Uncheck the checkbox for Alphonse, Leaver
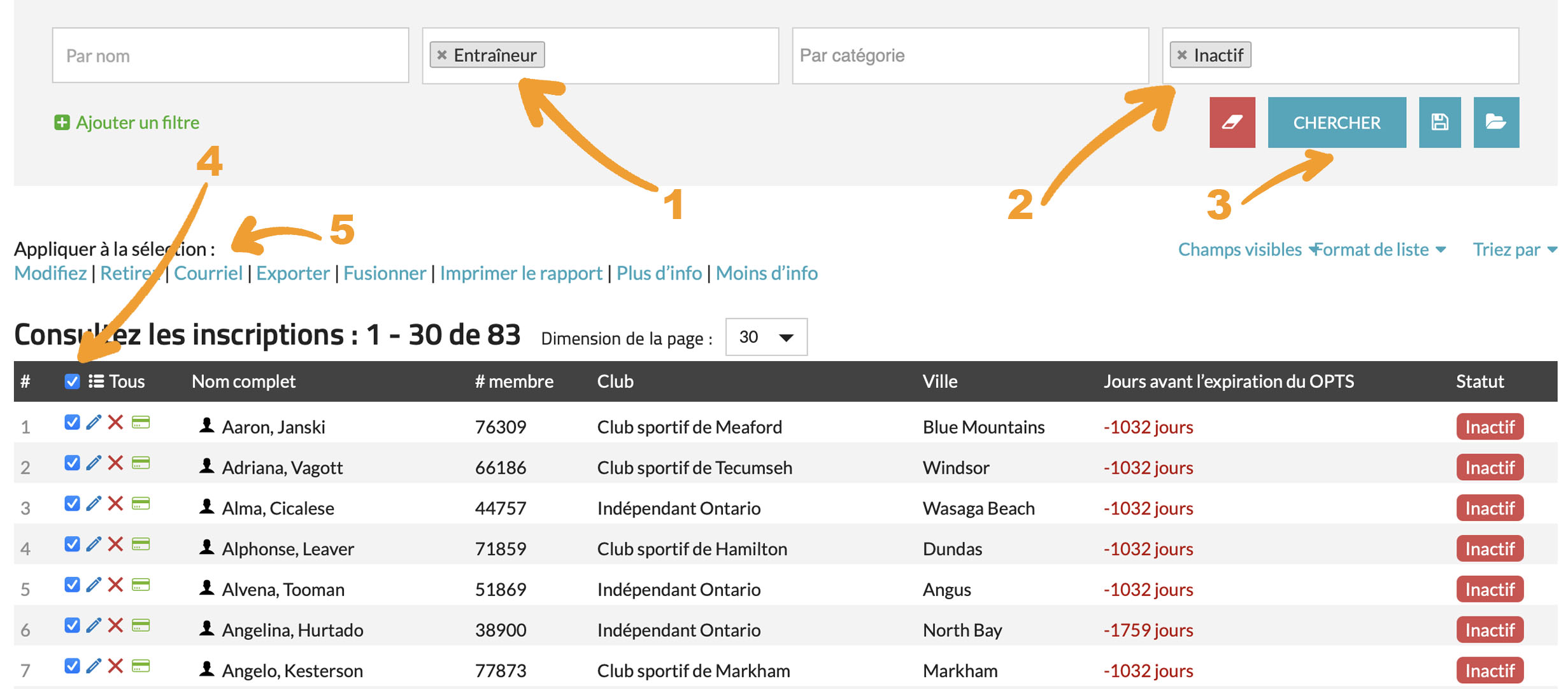The image size is (1568, 689). point(72,544)
